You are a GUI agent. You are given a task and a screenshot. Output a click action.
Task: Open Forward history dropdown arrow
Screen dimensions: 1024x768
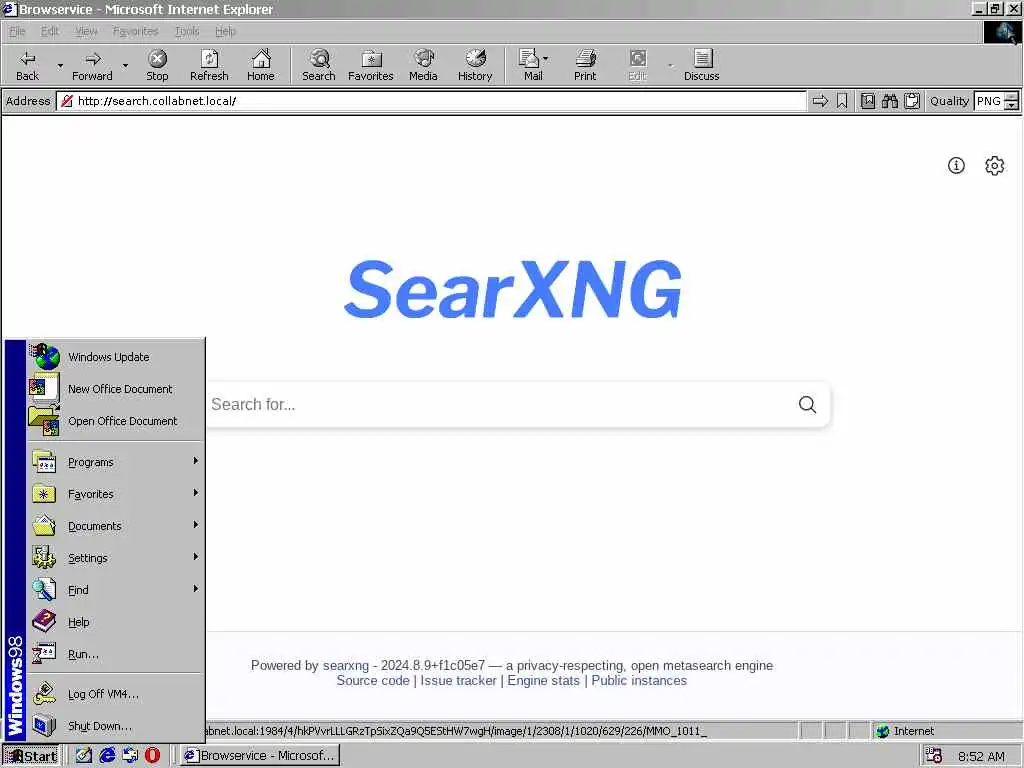click(x=125, y=65)
